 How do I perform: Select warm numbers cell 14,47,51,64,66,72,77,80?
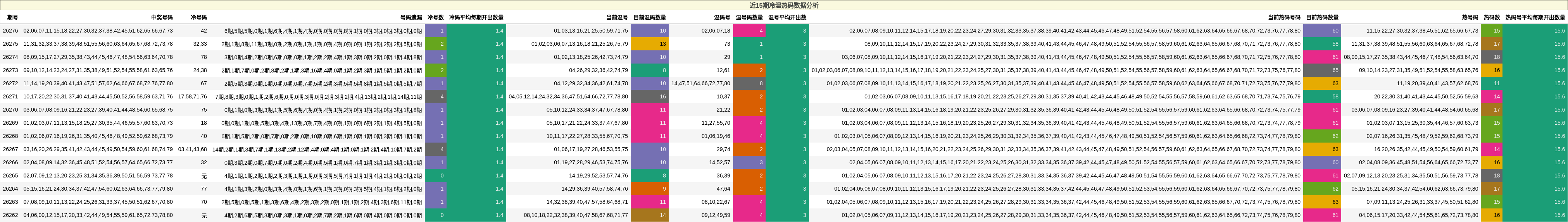(x=700, y=83)
